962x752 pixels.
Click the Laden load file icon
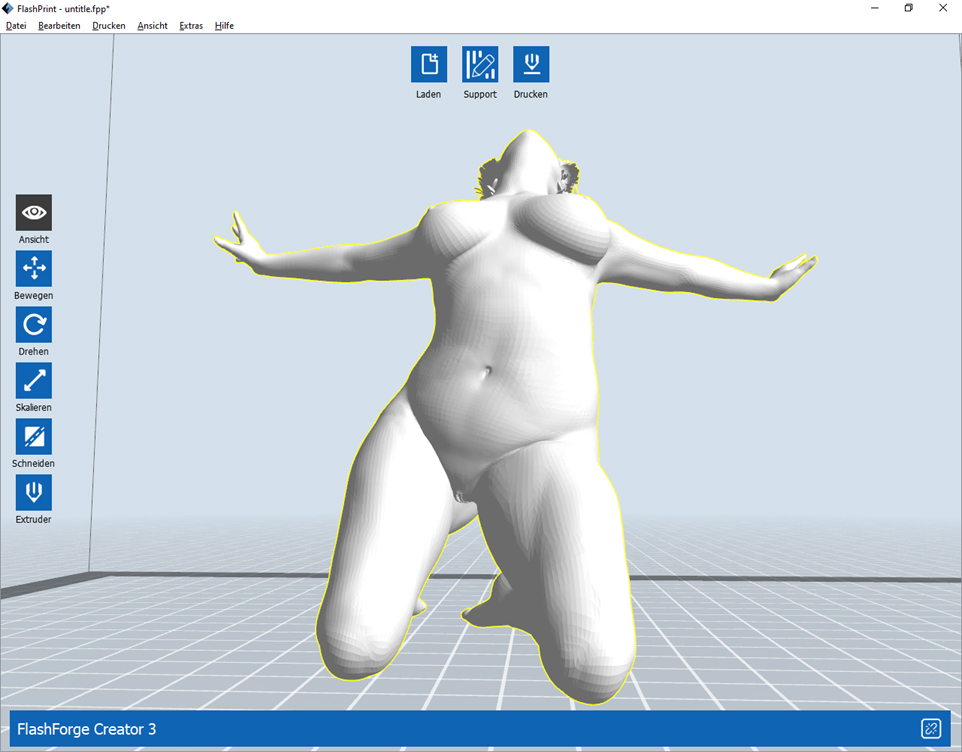pos(429,64)
